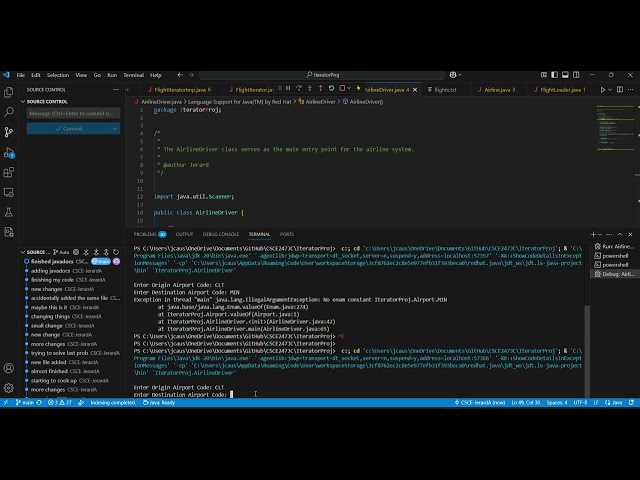Viewport: 640px width, 480px height.
Task: Open the Extensions view
Action: 9,172
